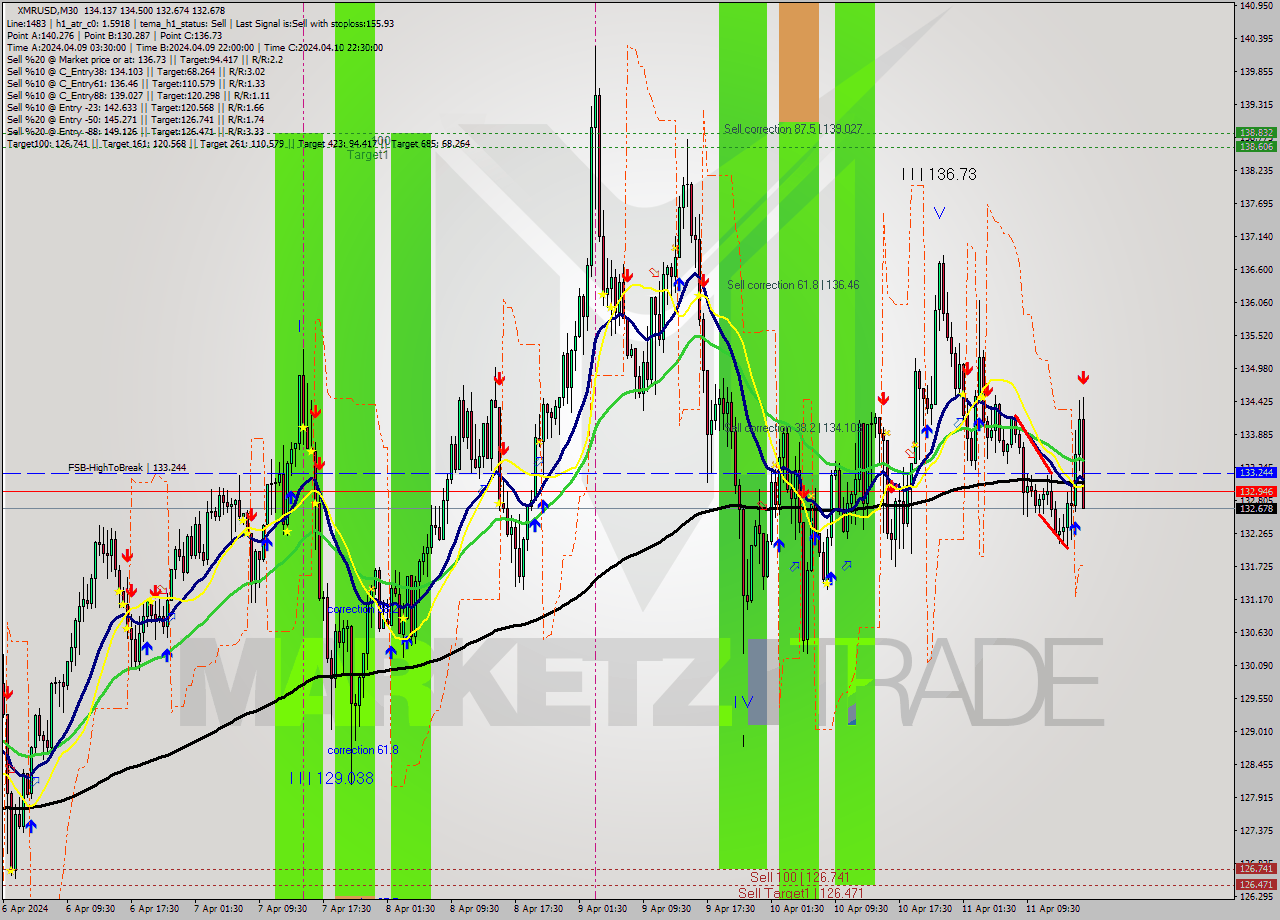Click the blue V marker below the 136.73 label

click(939, 212)
